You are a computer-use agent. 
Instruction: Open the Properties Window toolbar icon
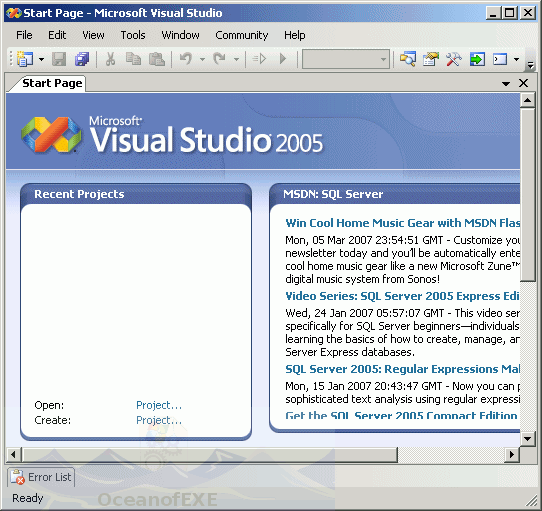click(x=431, y=59)
